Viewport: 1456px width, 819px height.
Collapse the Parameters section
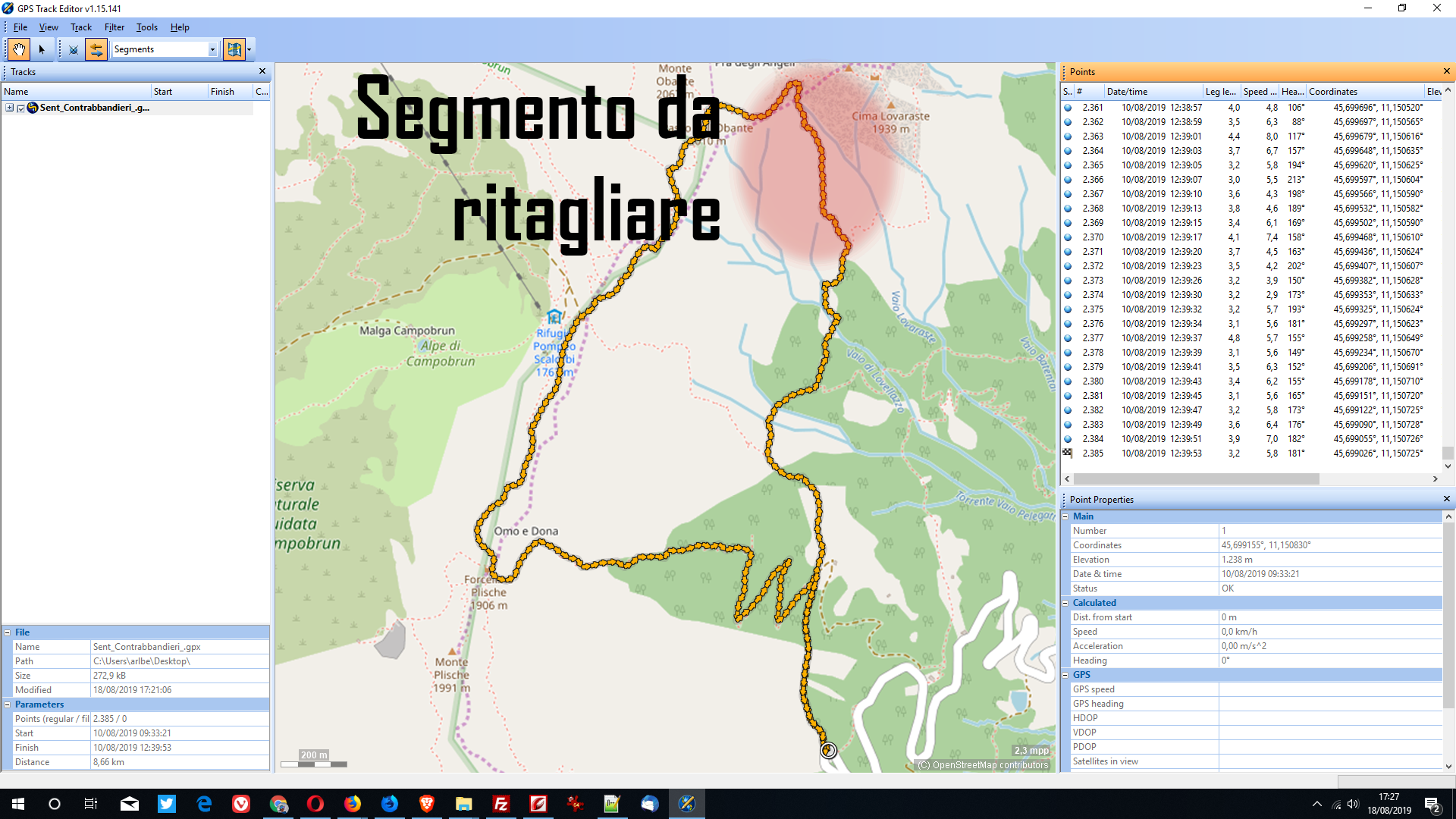[x=8, y=704]
